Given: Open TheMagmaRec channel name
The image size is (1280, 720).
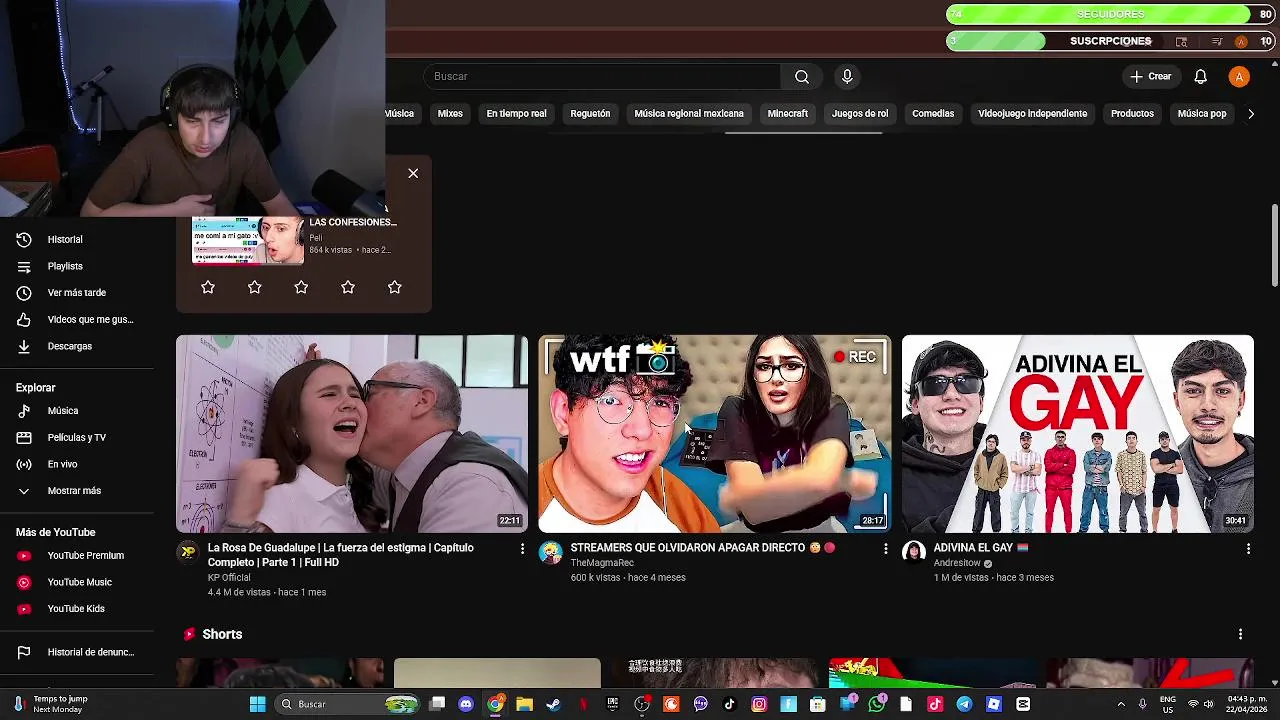Looking at the screenshot, I should [602, 563].
